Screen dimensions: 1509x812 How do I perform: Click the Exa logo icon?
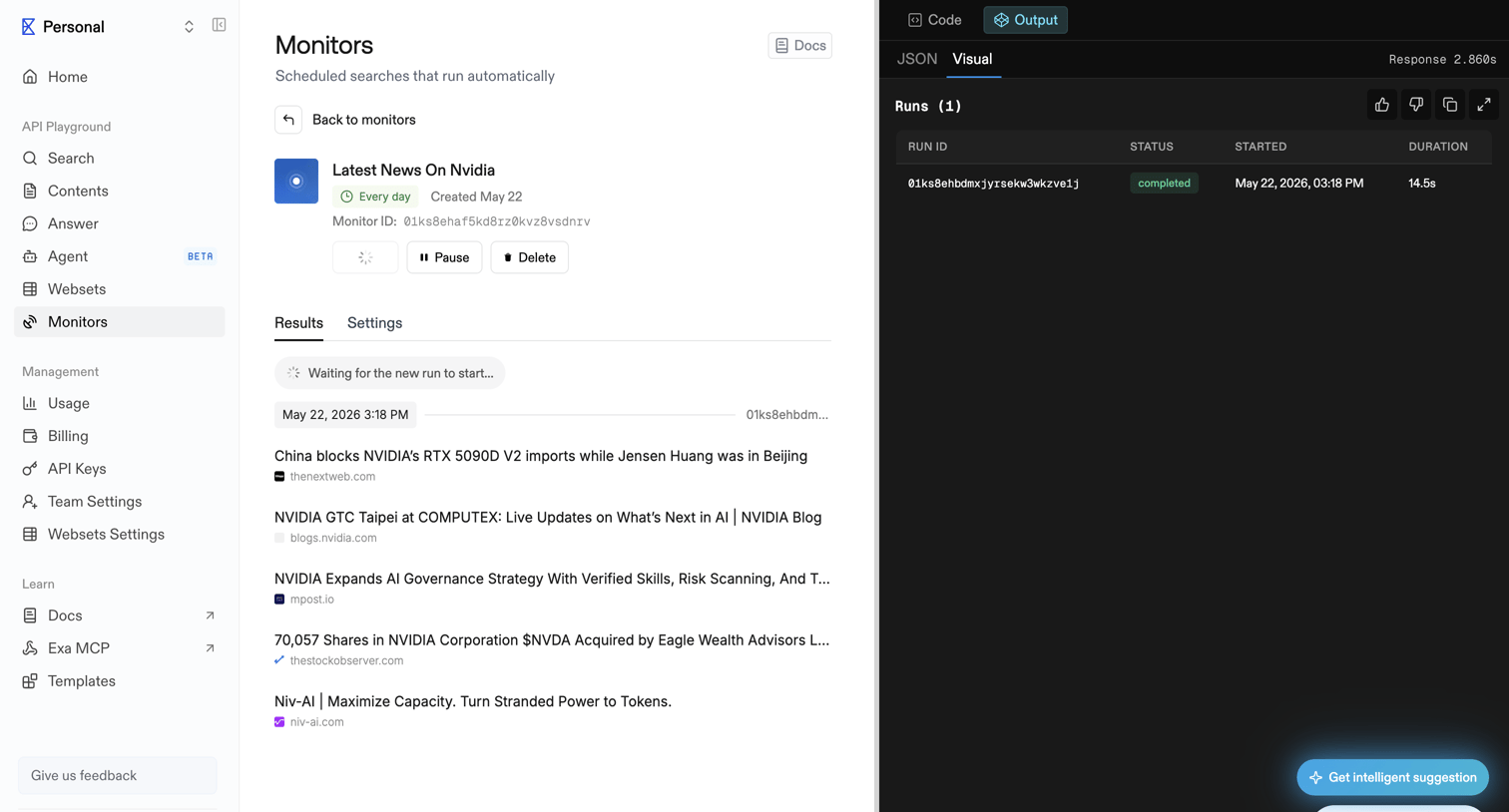[28, 27]
